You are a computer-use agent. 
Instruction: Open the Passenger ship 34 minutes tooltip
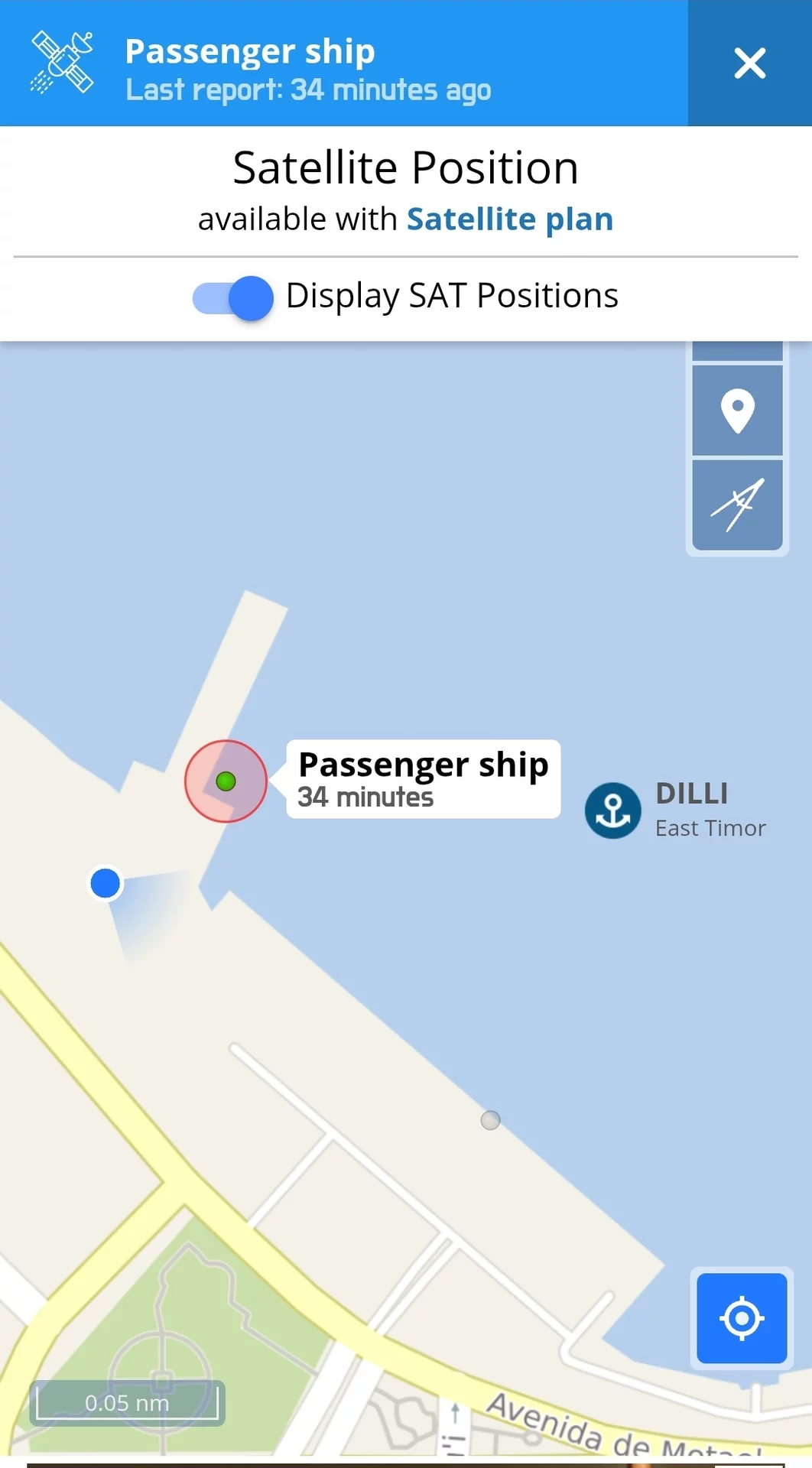pos(424,779)
